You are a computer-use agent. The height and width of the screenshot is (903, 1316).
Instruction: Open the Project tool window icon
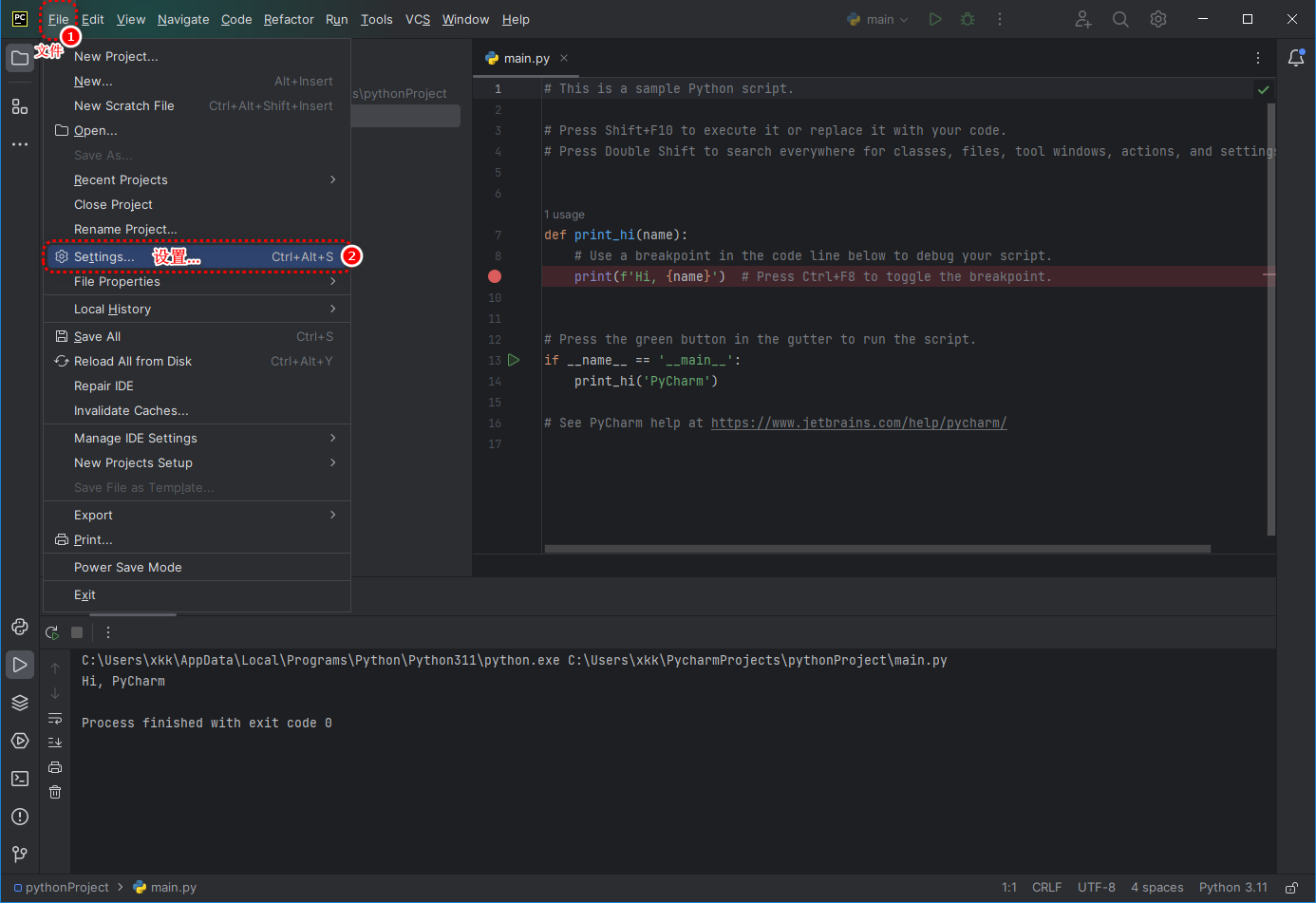(20, 58)
